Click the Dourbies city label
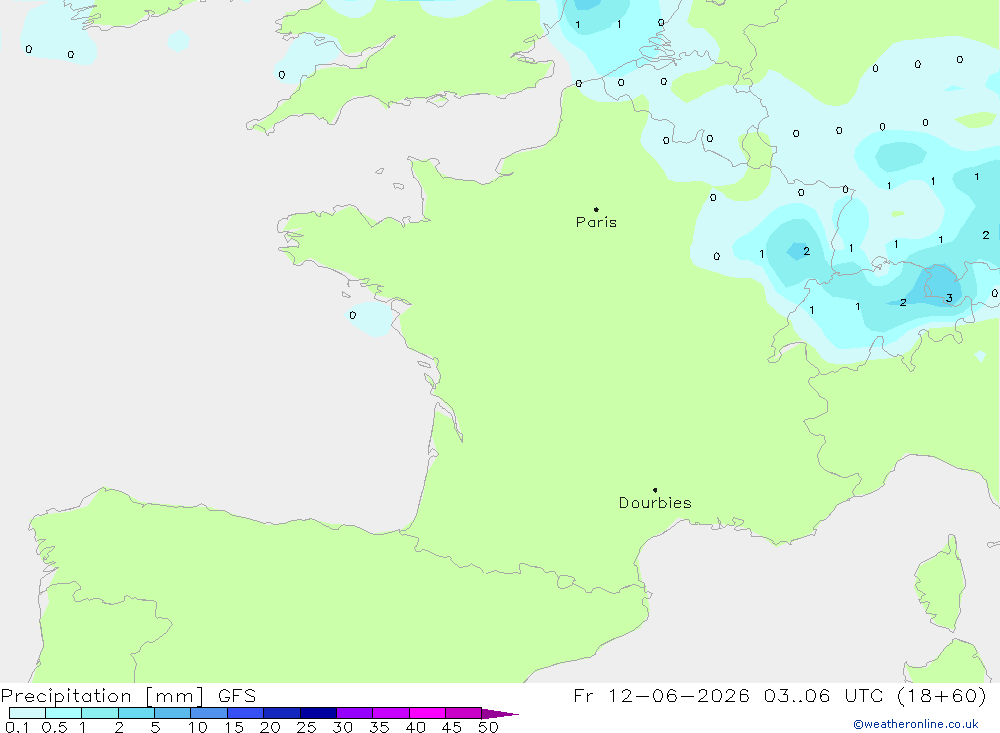This screenshot has height=733, width=1000. tap(655, 503)
